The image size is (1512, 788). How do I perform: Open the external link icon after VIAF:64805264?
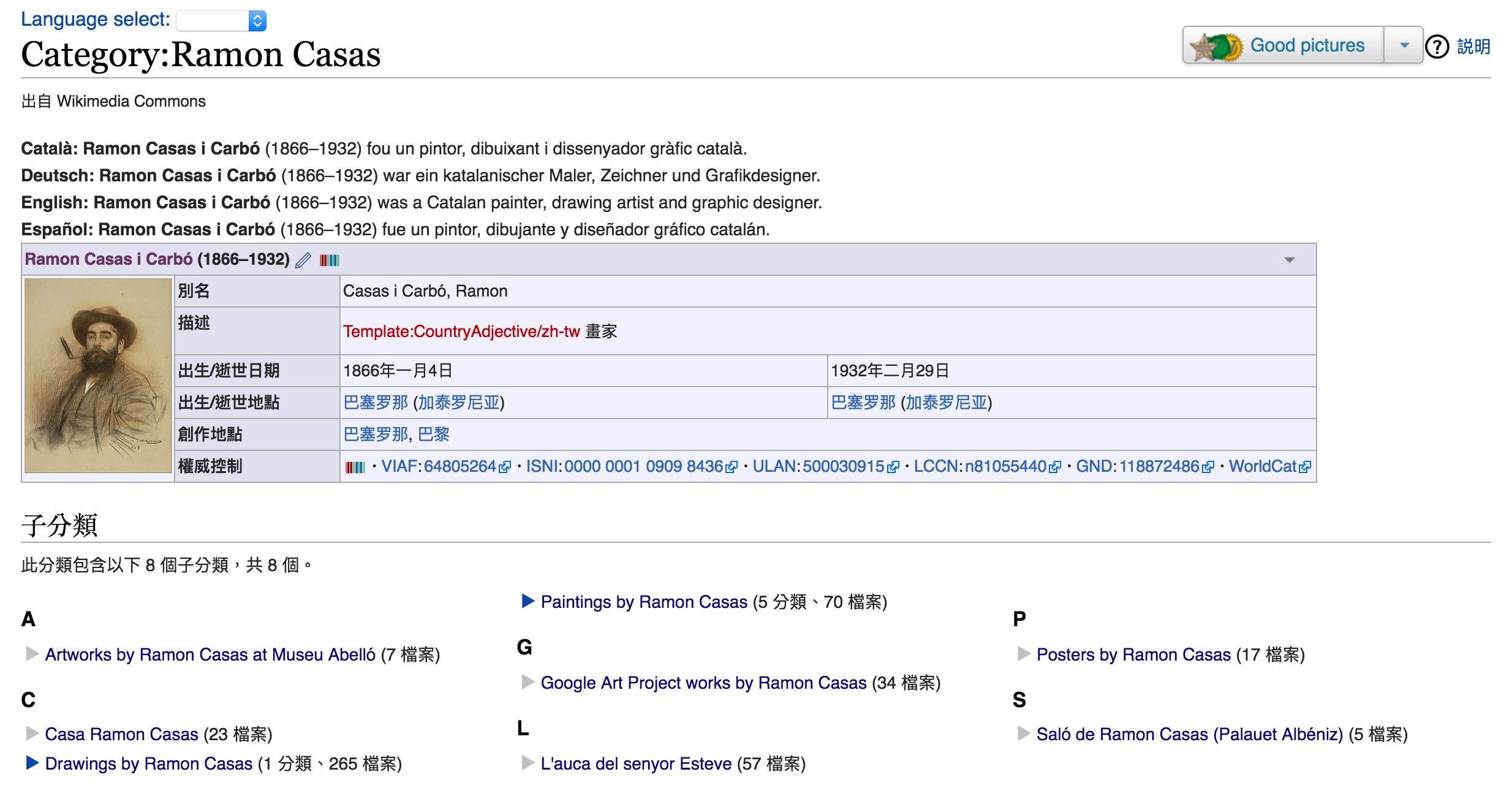tap(505, 466)
